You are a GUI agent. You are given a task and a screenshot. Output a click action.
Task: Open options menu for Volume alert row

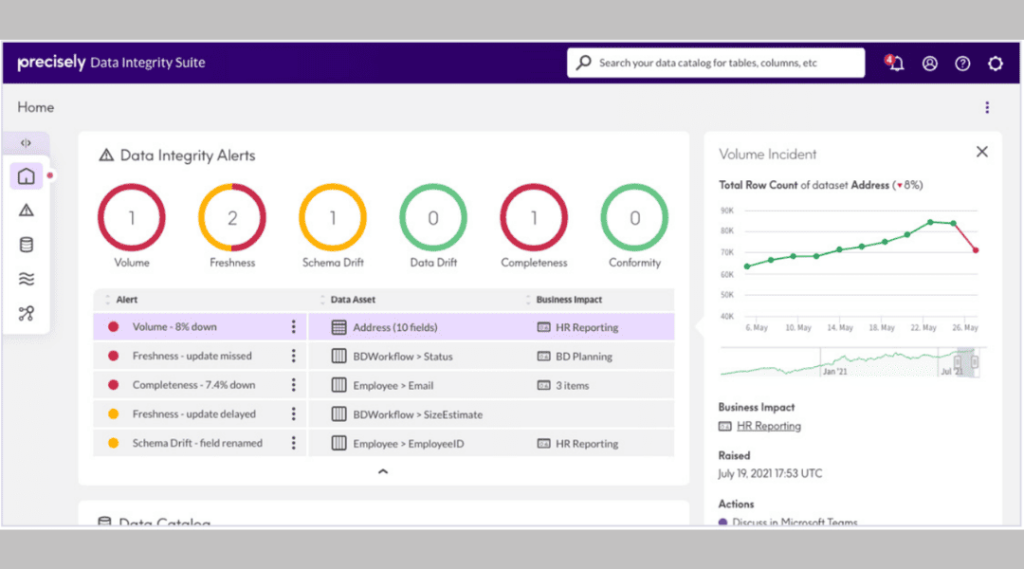click(x=293, y=327)
